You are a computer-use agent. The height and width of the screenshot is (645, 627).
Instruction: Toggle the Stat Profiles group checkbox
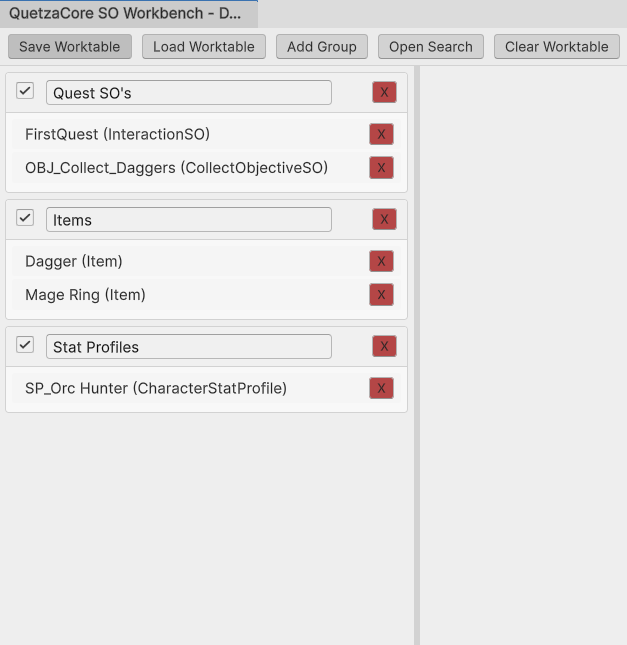[x=25, y=345]
